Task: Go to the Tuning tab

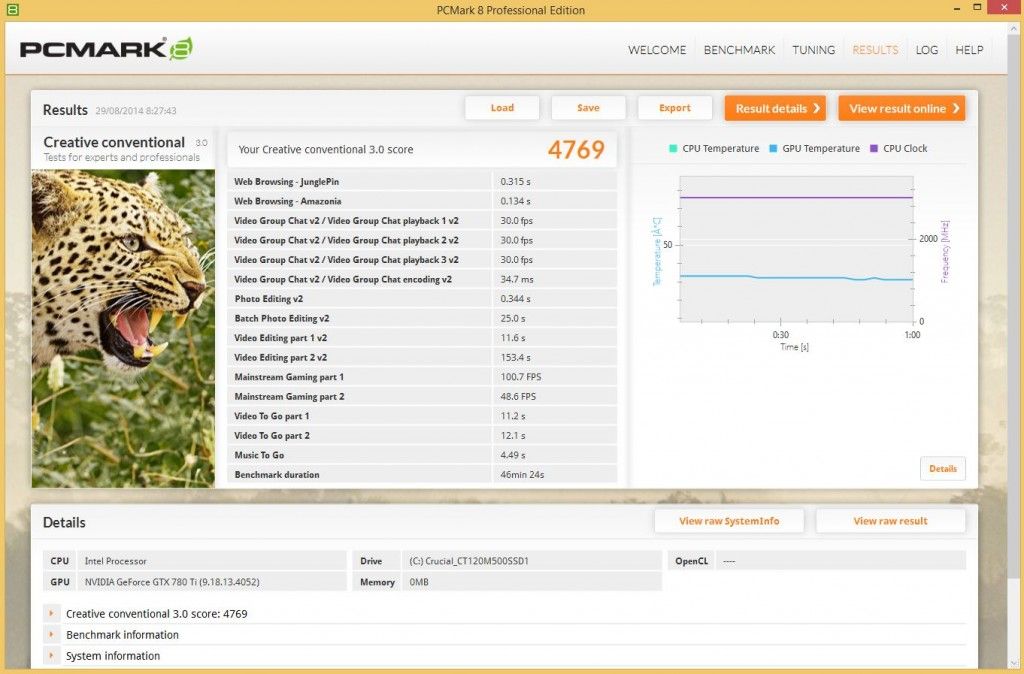Action: click(814, 50)
